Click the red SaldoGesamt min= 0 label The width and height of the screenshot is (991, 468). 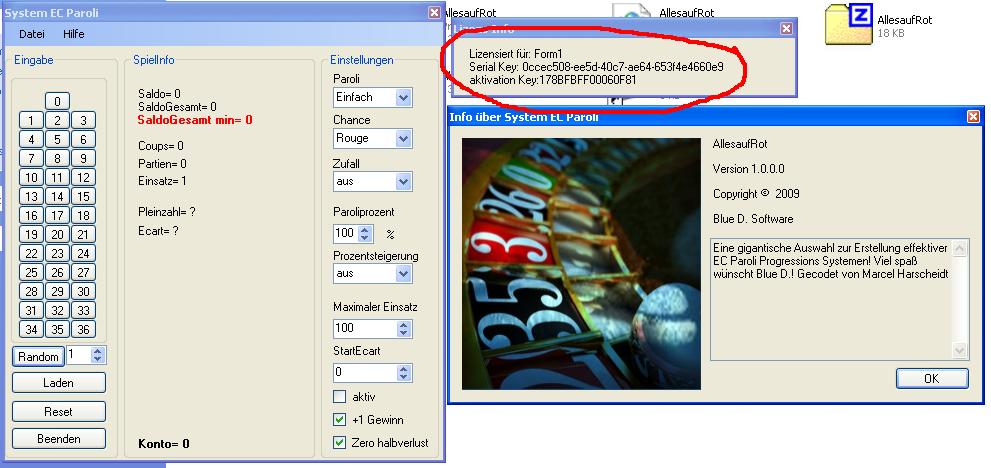tap(195, 120)
